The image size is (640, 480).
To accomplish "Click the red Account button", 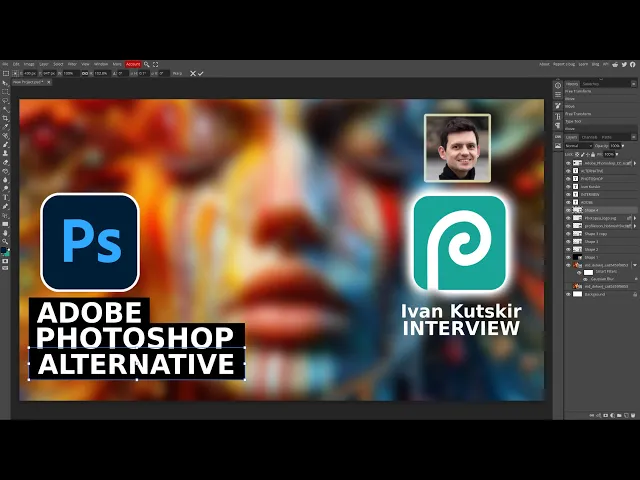I will click(133, 64).
